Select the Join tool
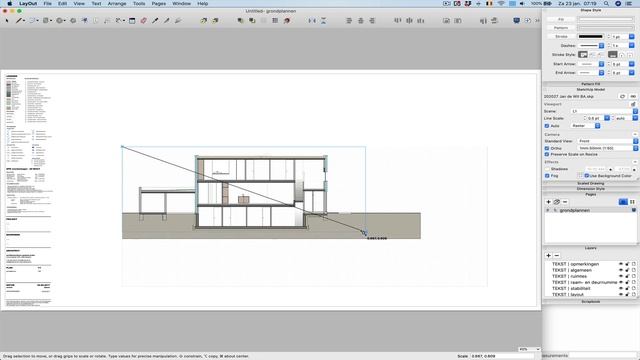Viewport: 640px width, 360px height. pos(178,20)
